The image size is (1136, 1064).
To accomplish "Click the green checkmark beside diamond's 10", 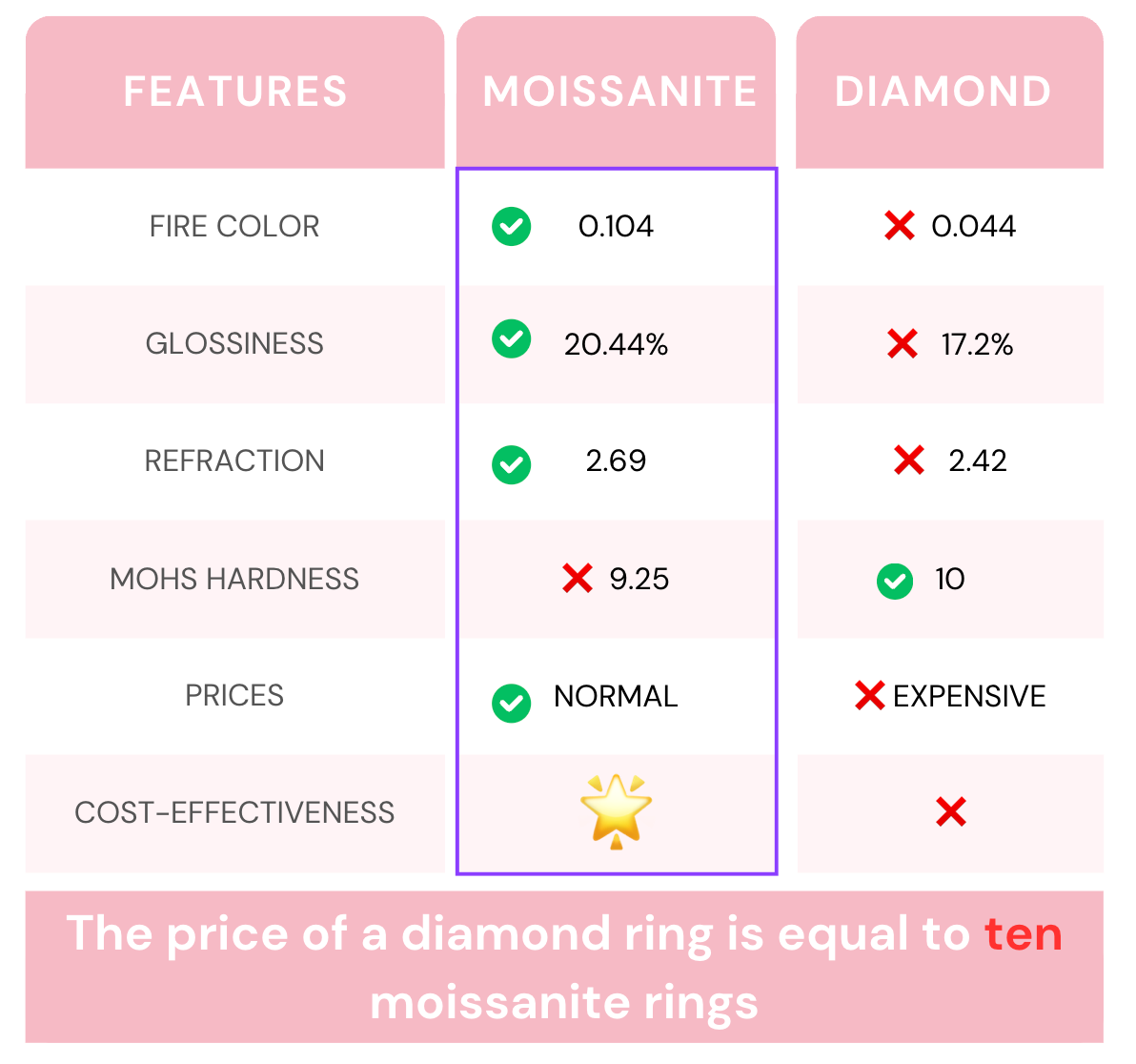I will pyautogui.click(x=895, y=582).
